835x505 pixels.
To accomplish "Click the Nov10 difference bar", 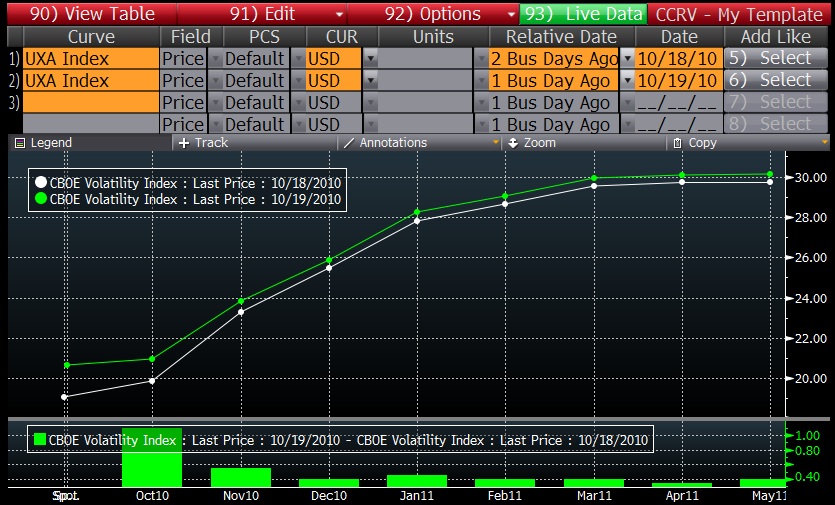I will pos(241,477).
